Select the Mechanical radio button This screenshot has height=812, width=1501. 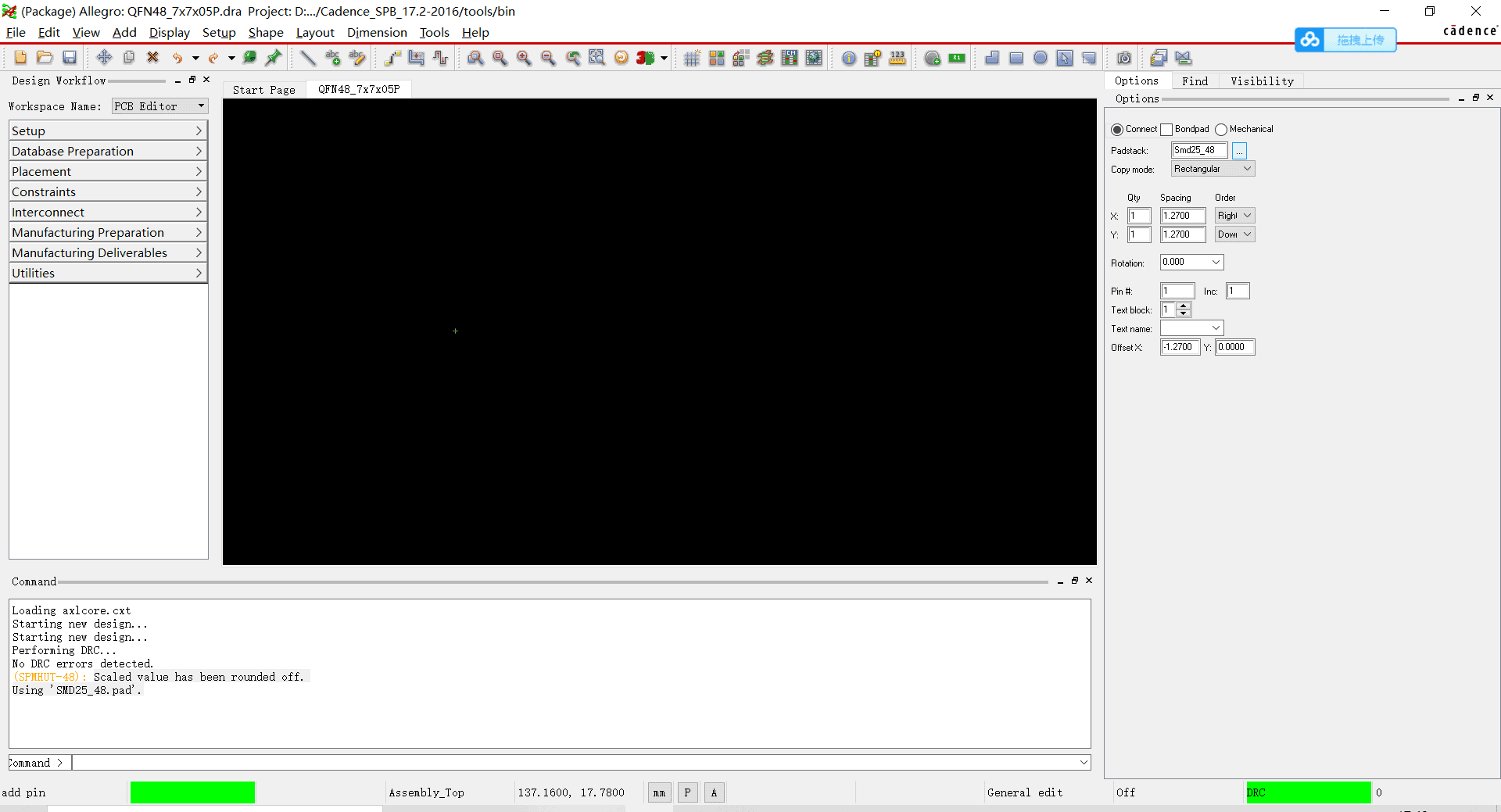click(x=1221, y=130)
